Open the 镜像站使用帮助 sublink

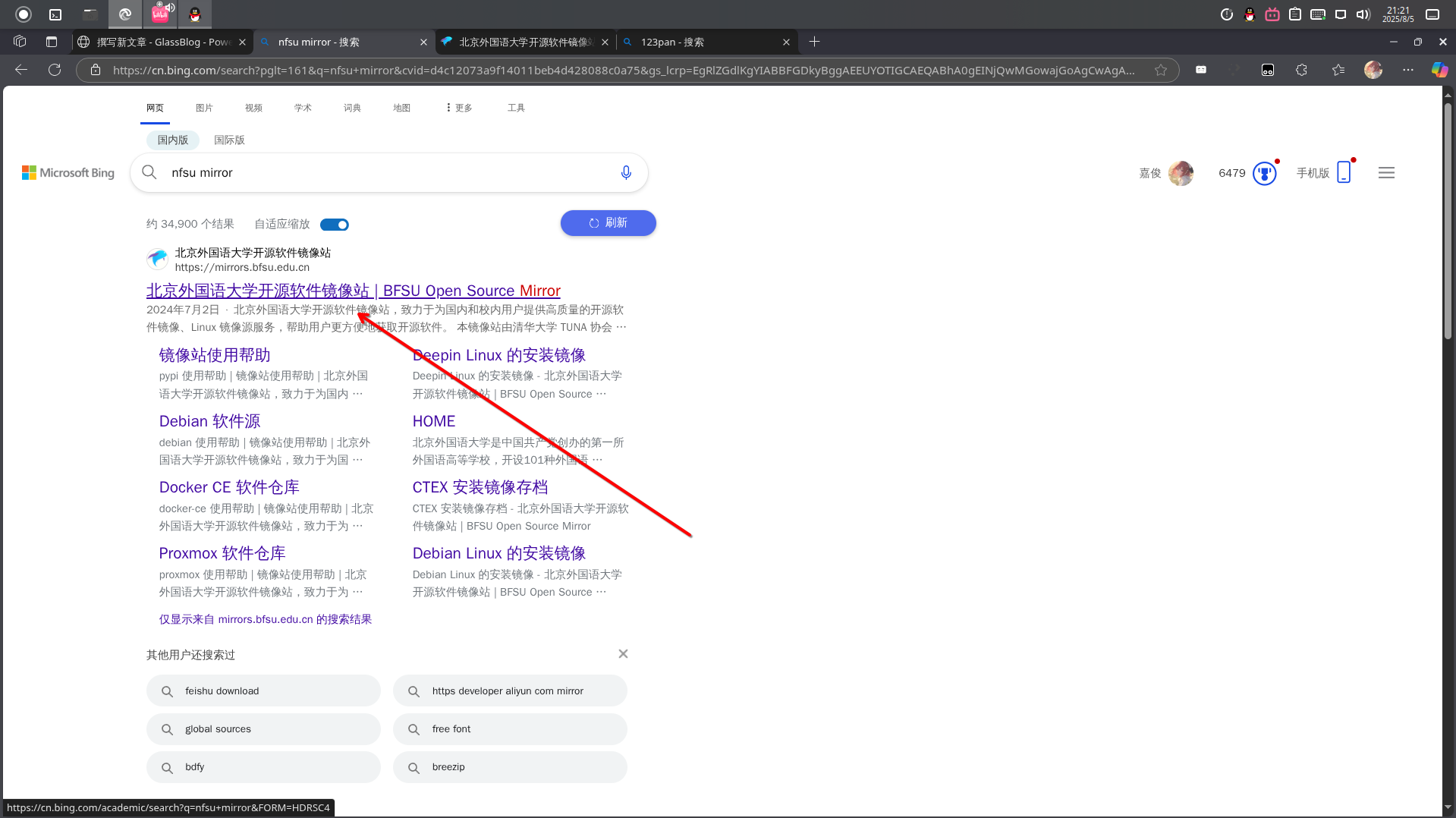coord(215,355)
